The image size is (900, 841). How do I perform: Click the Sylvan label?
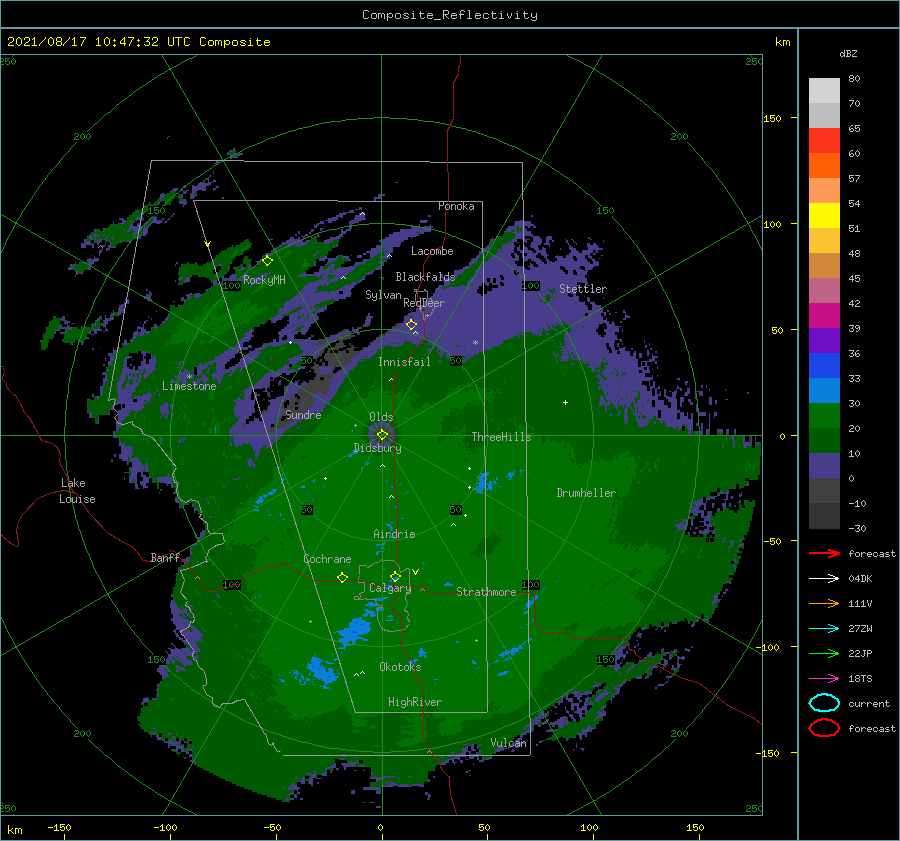(383, 295)
